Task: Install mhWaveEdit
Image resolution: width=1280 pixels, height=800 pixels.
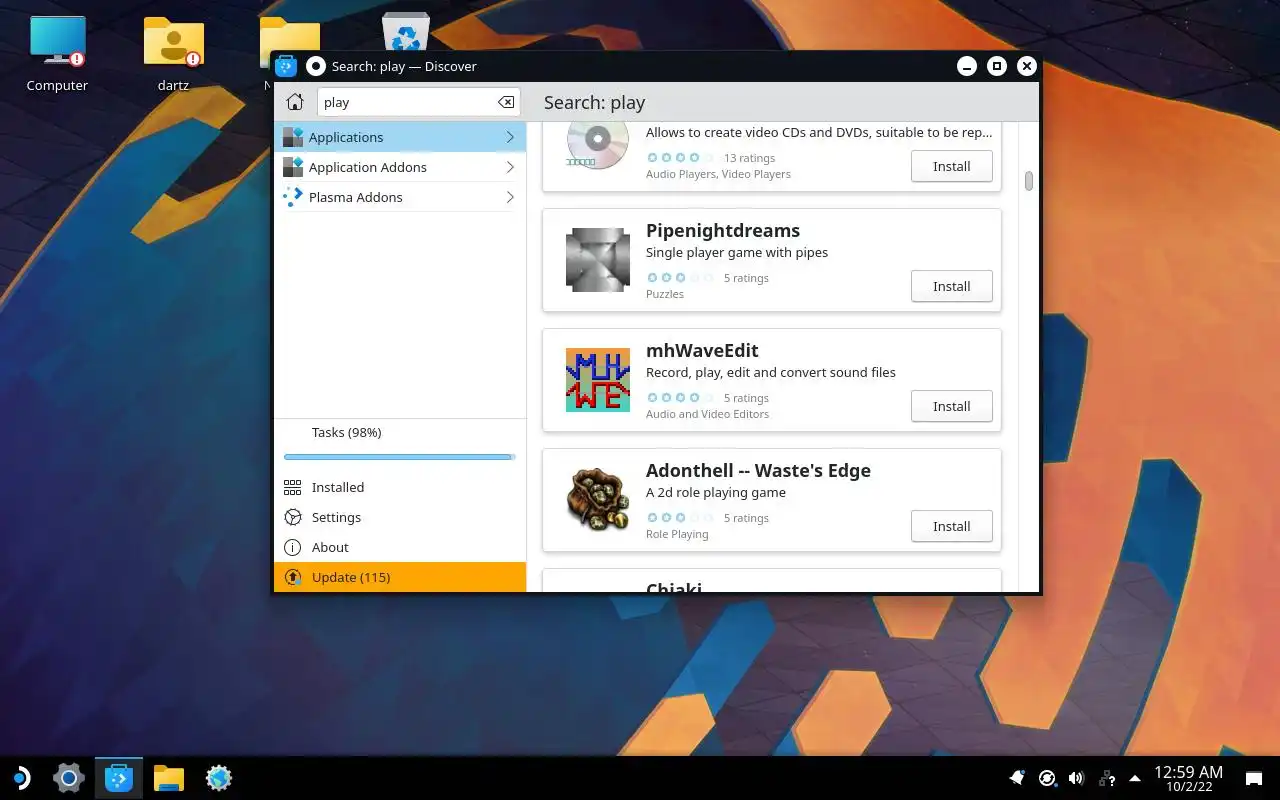Action: 952,406
